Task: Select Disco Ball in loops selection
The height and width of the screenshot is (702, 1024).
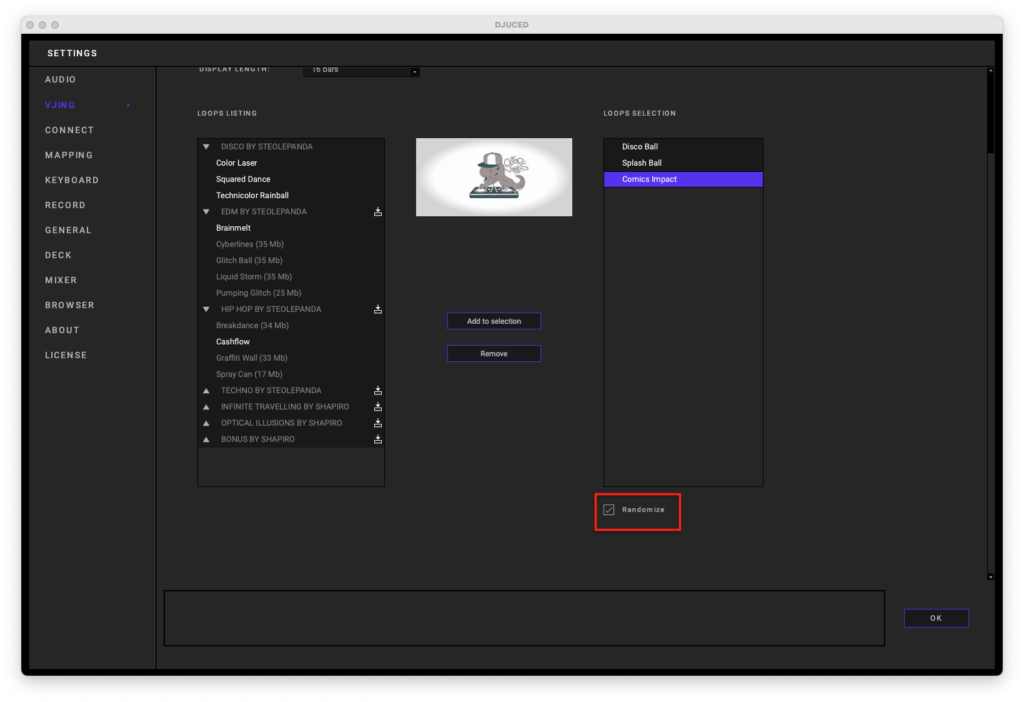Action: point(640,147)
